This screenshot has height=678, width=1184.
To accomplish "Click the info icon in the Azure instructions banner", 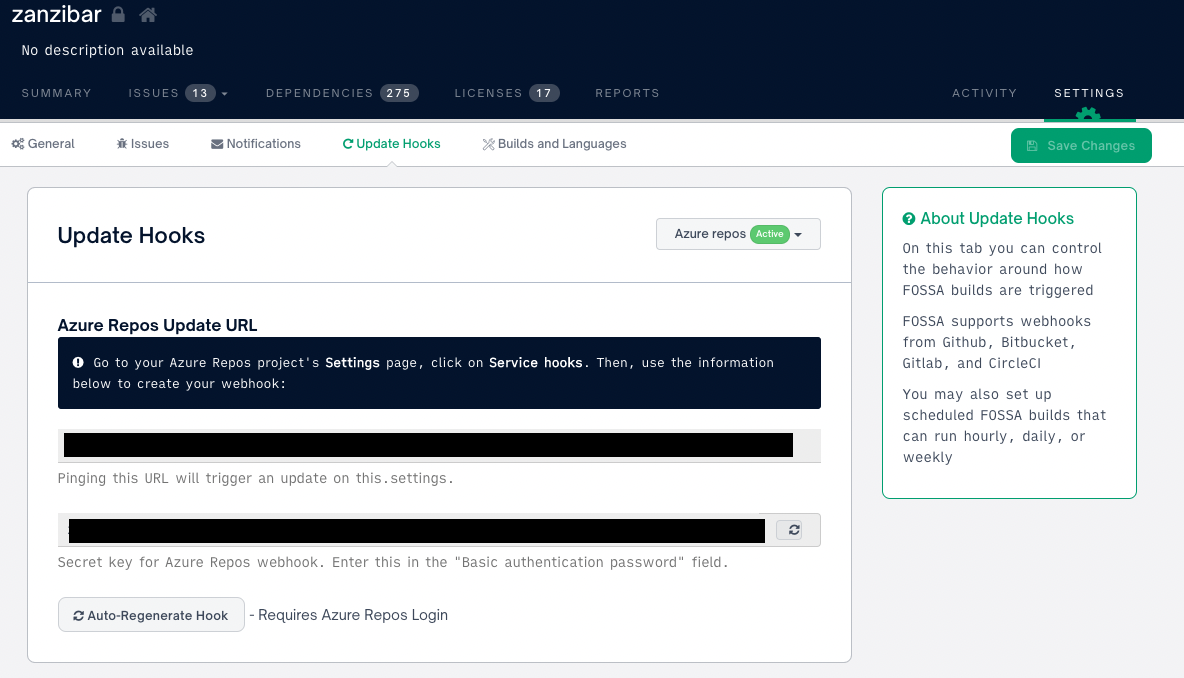I will click(x=78, y=362).
